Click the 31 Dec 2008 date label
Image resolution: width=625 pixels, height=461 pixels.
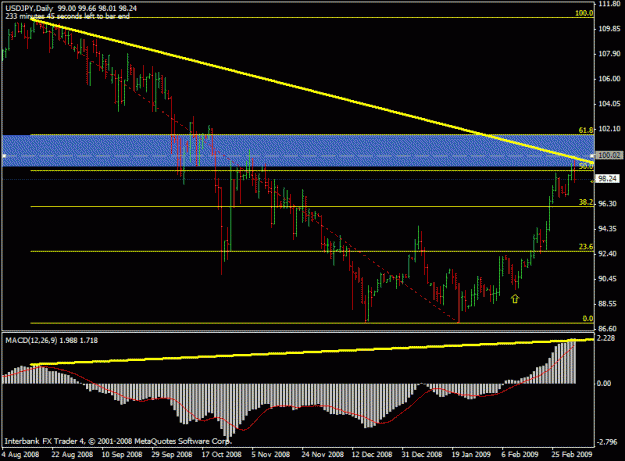pyautogui.click(x=422, y=454)
